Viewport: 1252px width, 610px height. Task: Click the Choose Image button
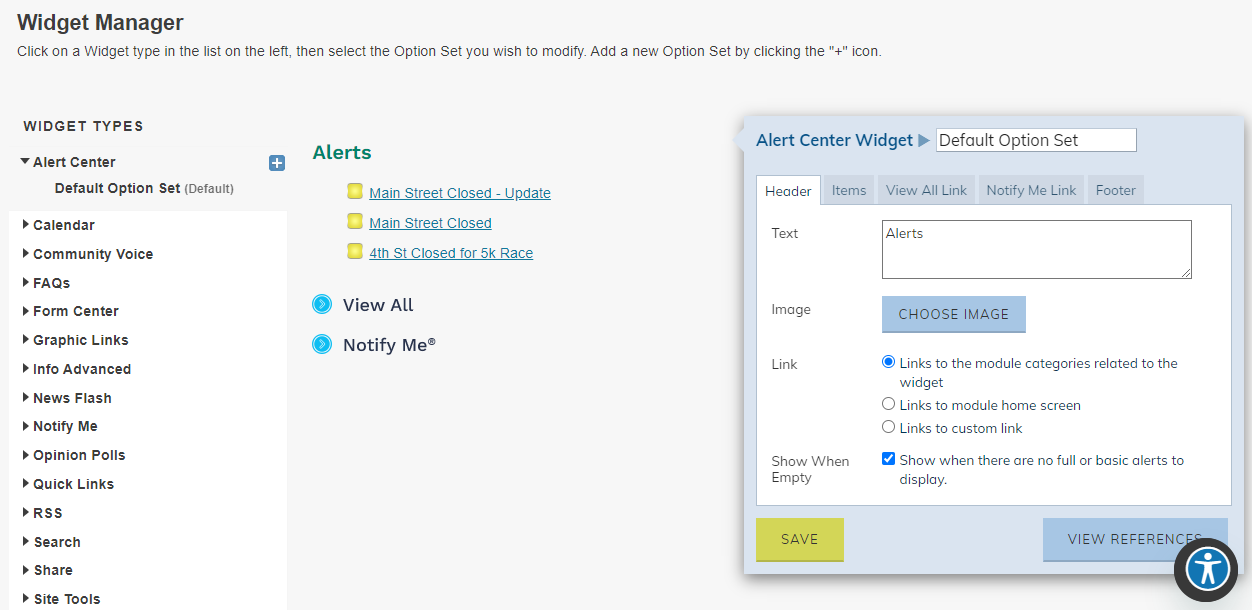click(x=954, y=314)
